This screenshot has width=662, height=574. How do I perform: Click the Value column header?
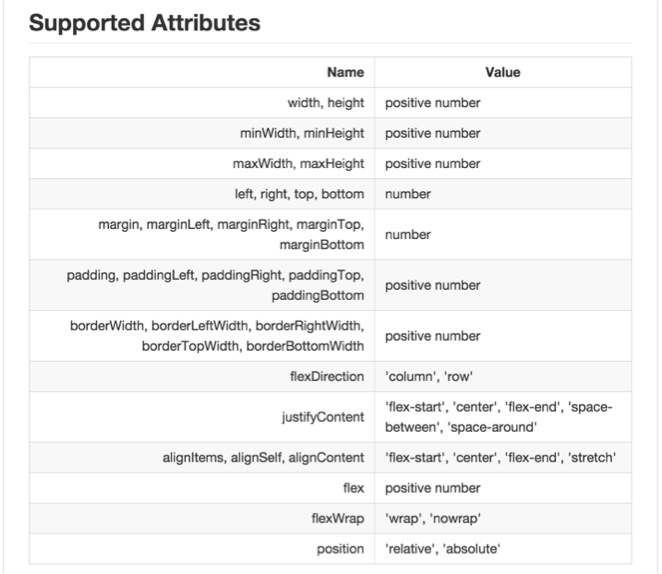[502, 72]
